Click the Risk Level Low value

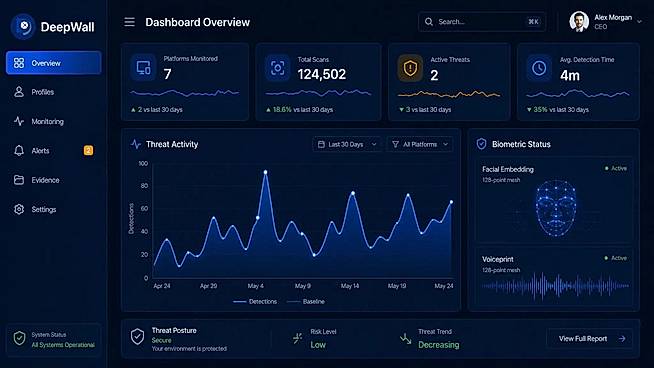(x=318, y=345)
